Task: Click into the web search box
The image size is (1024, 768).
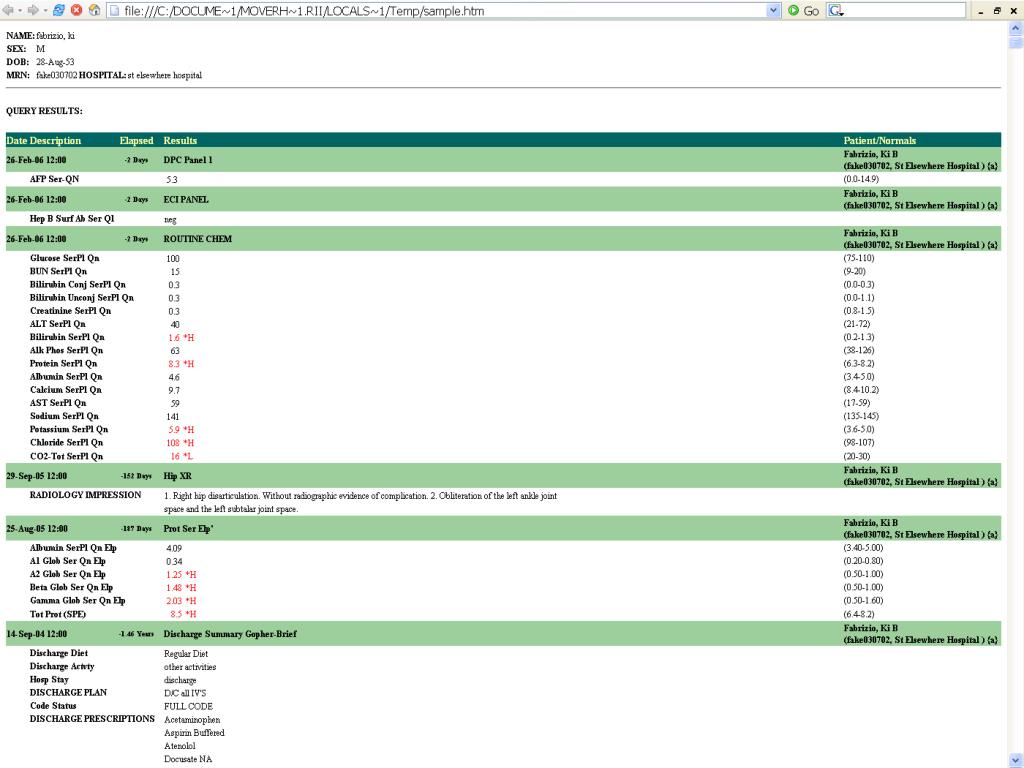Action: (905, 10)
